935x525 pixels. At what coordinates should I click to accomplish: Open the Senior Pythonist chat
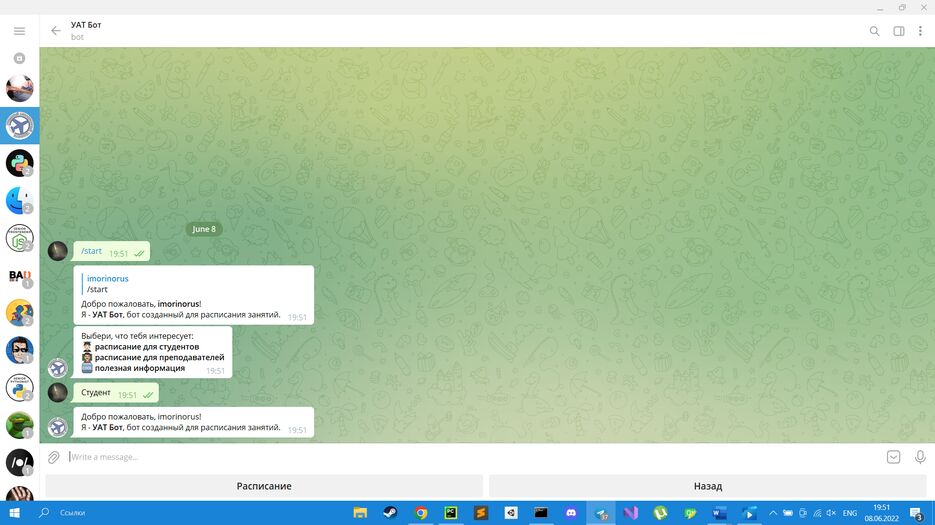click(19, 388)
